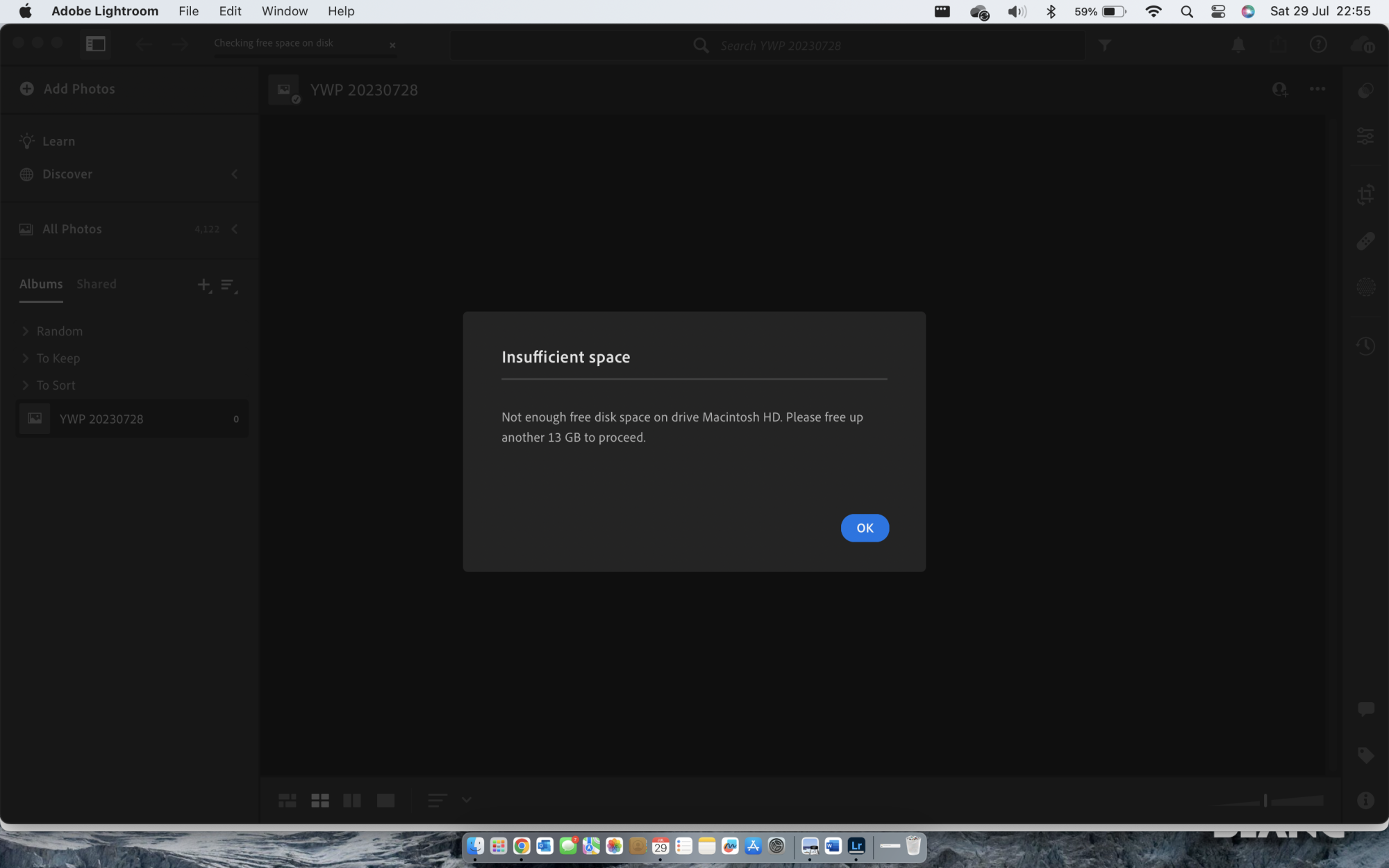1389x868 pixels.
Task: Open the Versions history icon
Action: point(1365,345)
